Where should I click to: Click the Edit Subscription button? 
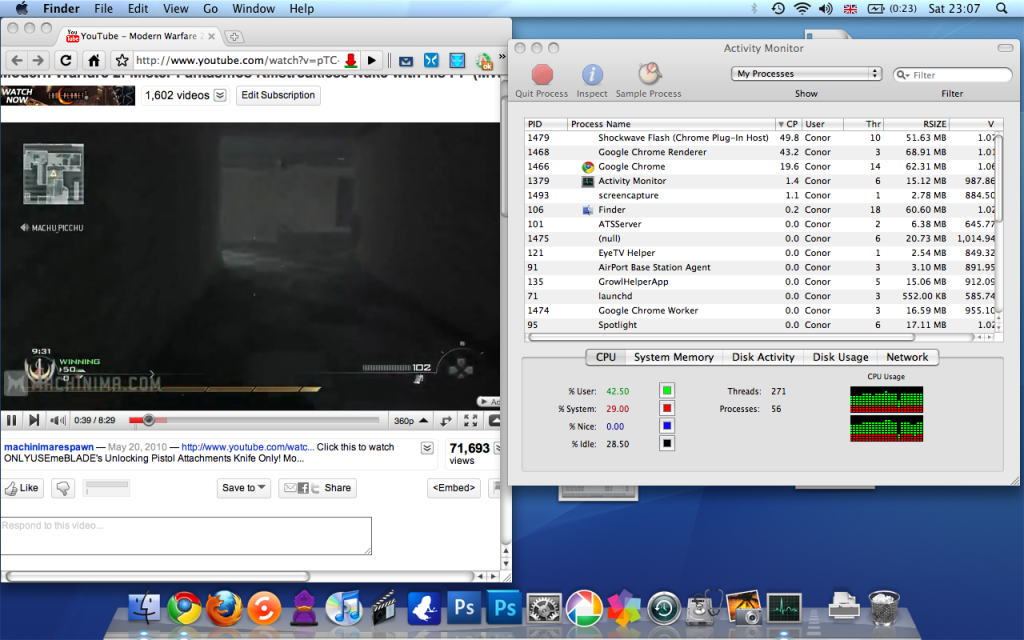coord(278,95)
